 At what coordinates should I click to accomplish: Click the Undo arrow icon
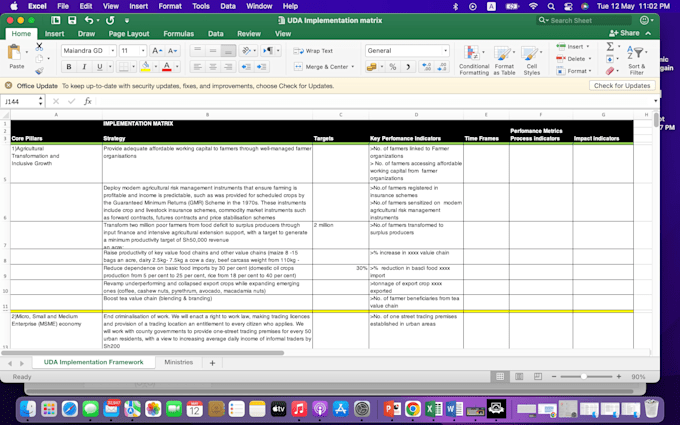point(89,20)
